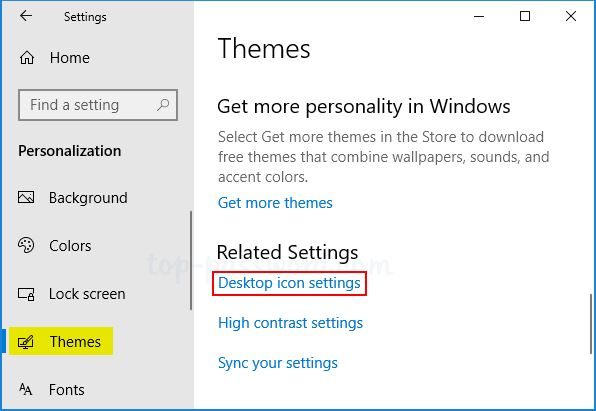Click Sync your settings link

coord(278,363)
